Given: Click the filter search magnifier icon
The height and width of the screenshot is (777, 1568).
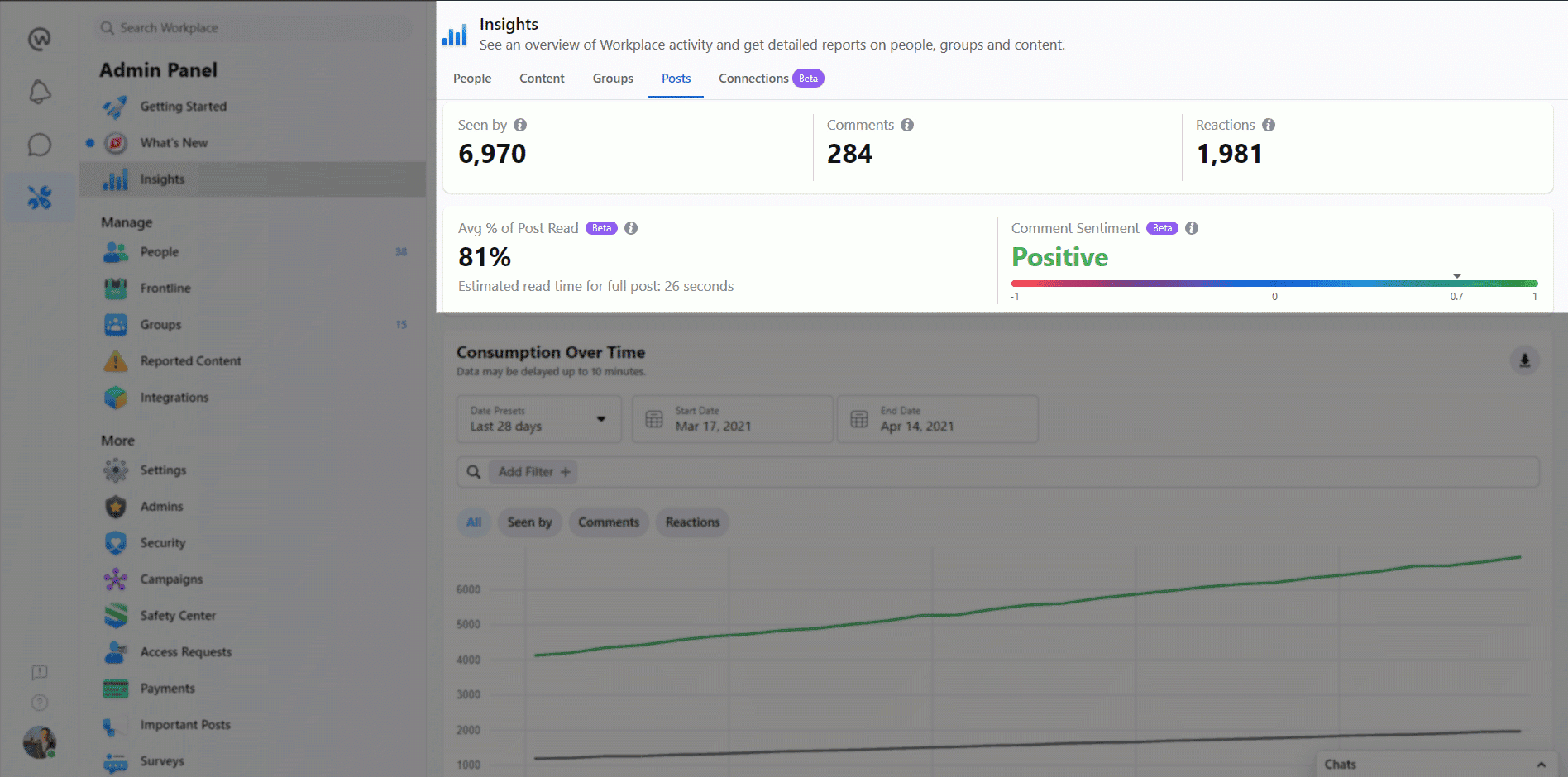Looking at the screenshot, I should (474, 472).
